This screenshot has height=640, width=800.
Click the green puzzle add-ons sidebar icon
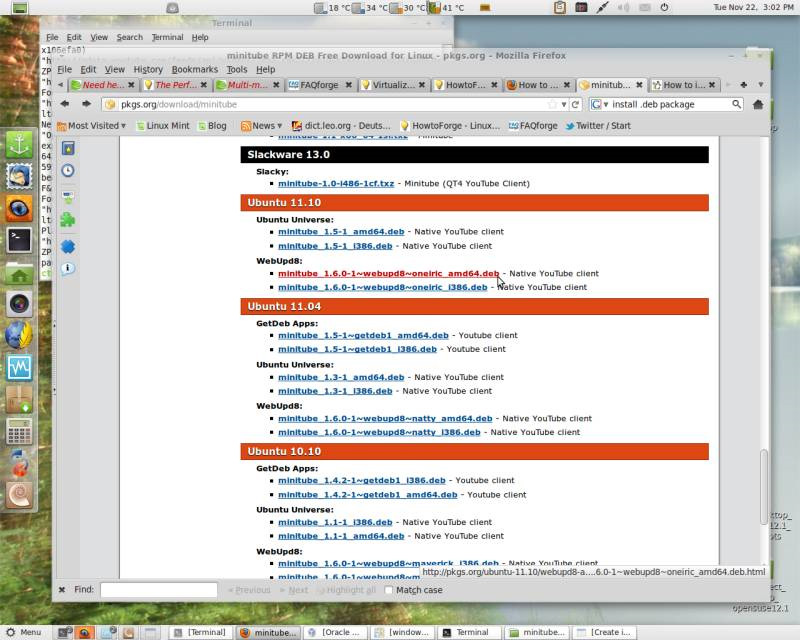click(68, 220)
